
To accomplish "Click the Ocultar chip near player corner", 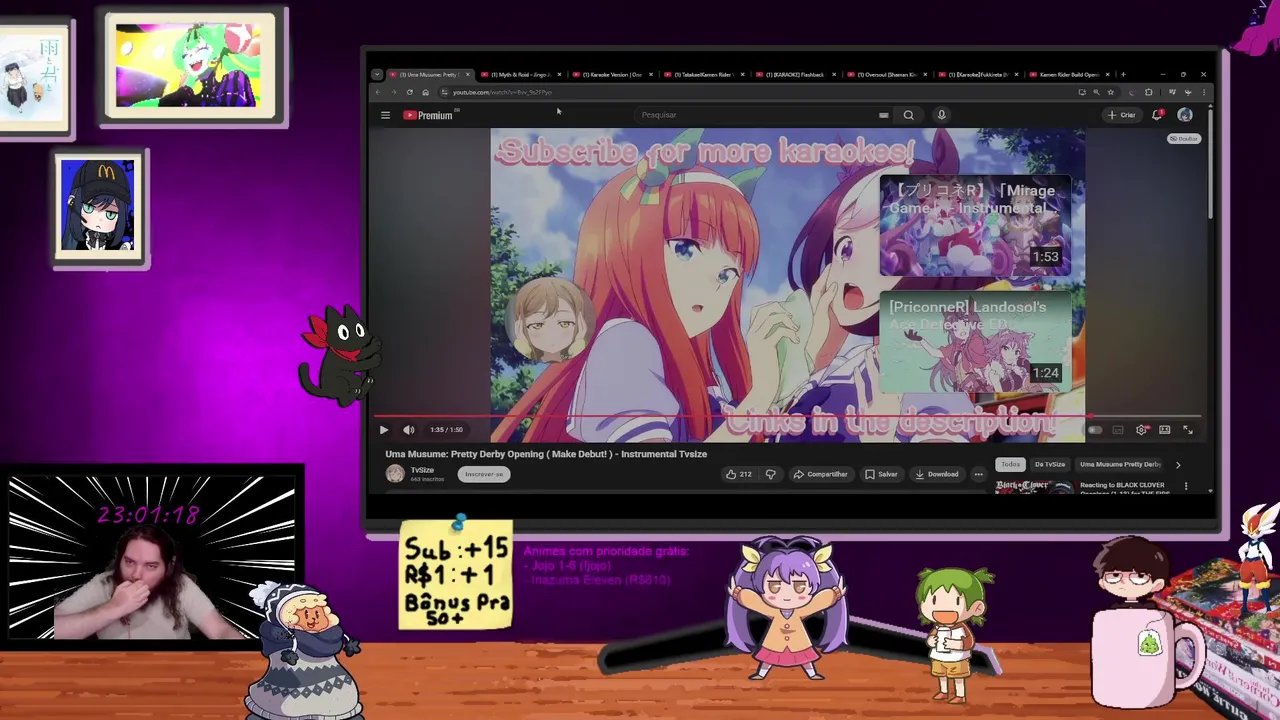I will click(x=1184, y=139).
